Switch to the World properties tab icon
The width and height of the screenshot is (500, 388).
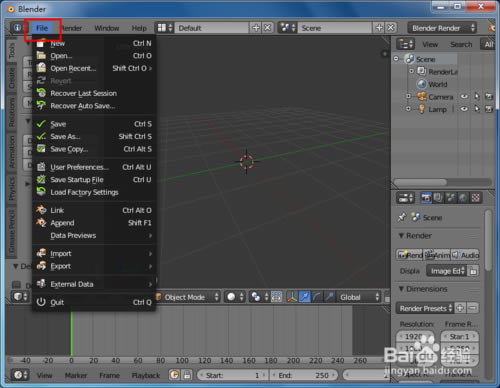click(x=463, y=198)
